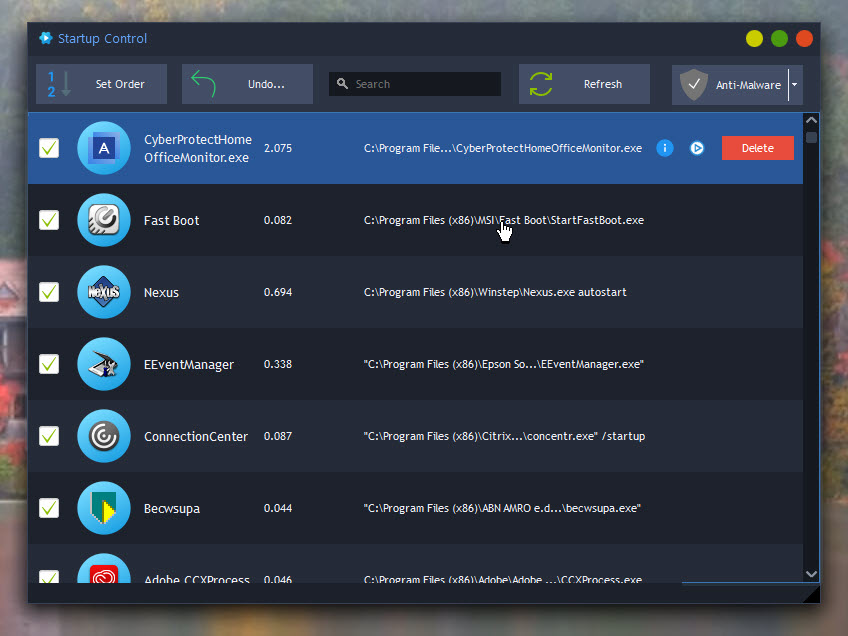Select the EEventManager entry name
Screen dimensions: 848x636
click(189, 365)
